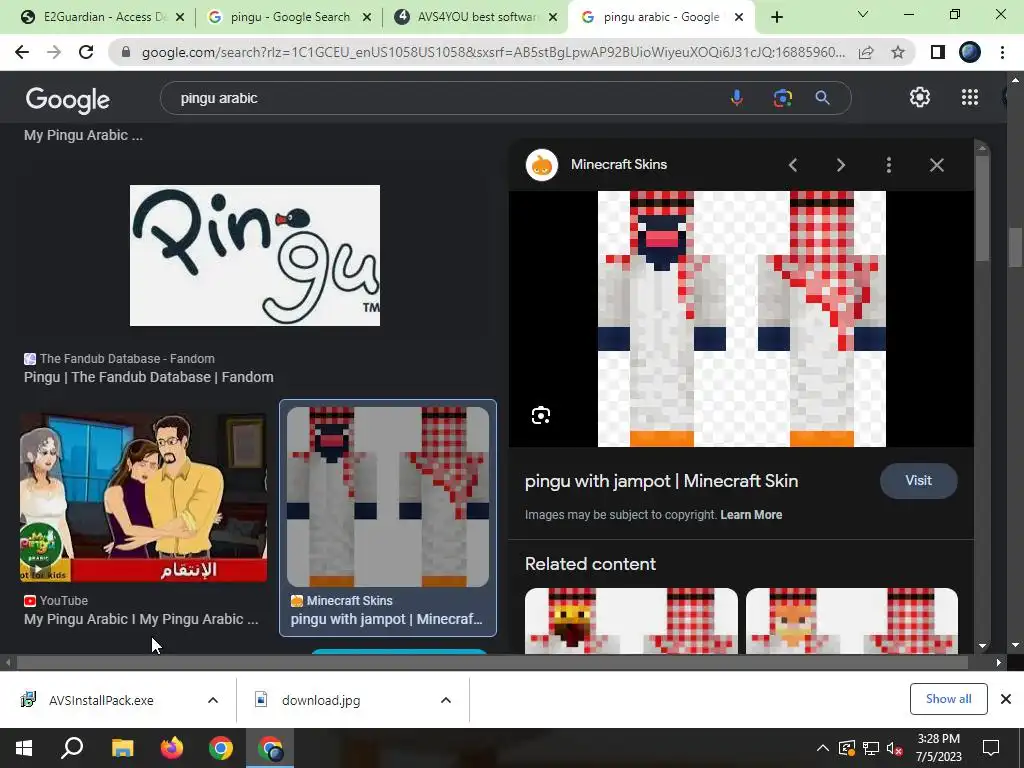Go back with the browser back arrow
The image size is (1024, 768).
pyautogui.click(x=22, y=52)
